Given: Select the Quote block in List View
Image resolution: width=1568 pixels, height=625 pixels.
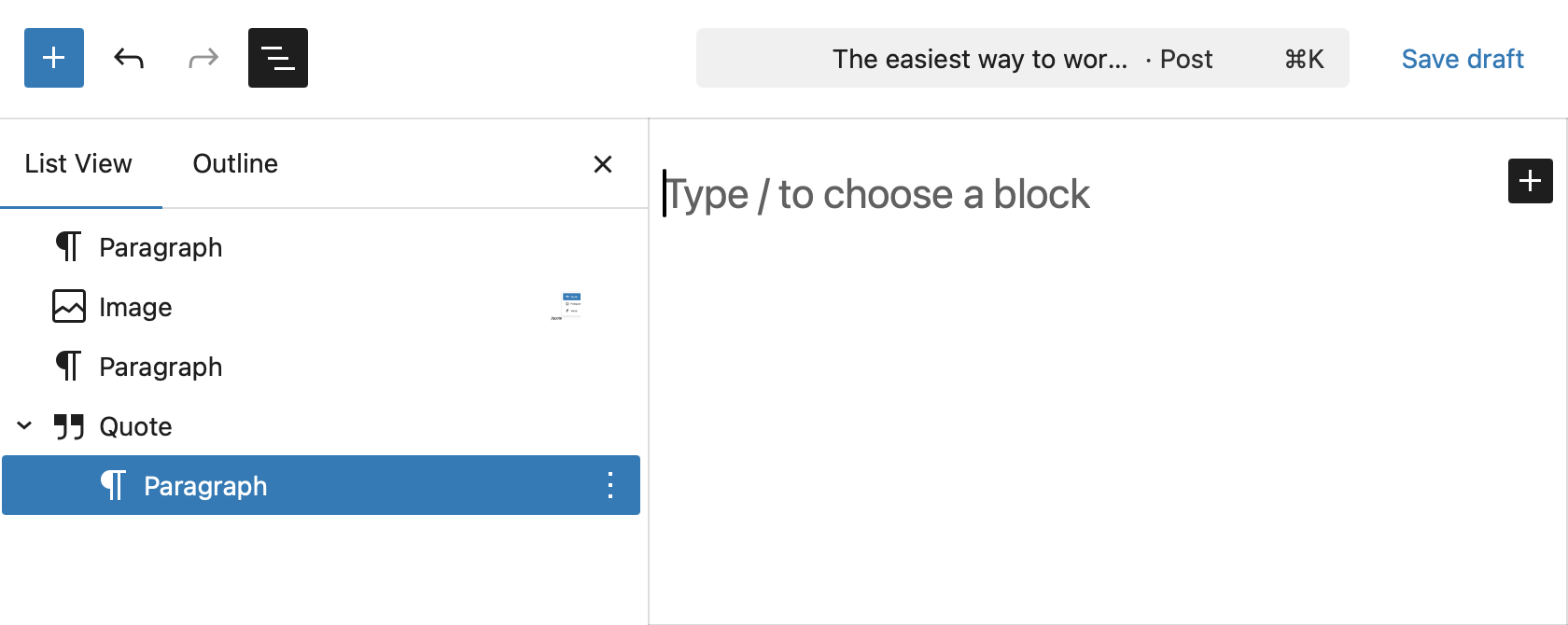Looking at the screenshot, I should (x=136, y=425).
